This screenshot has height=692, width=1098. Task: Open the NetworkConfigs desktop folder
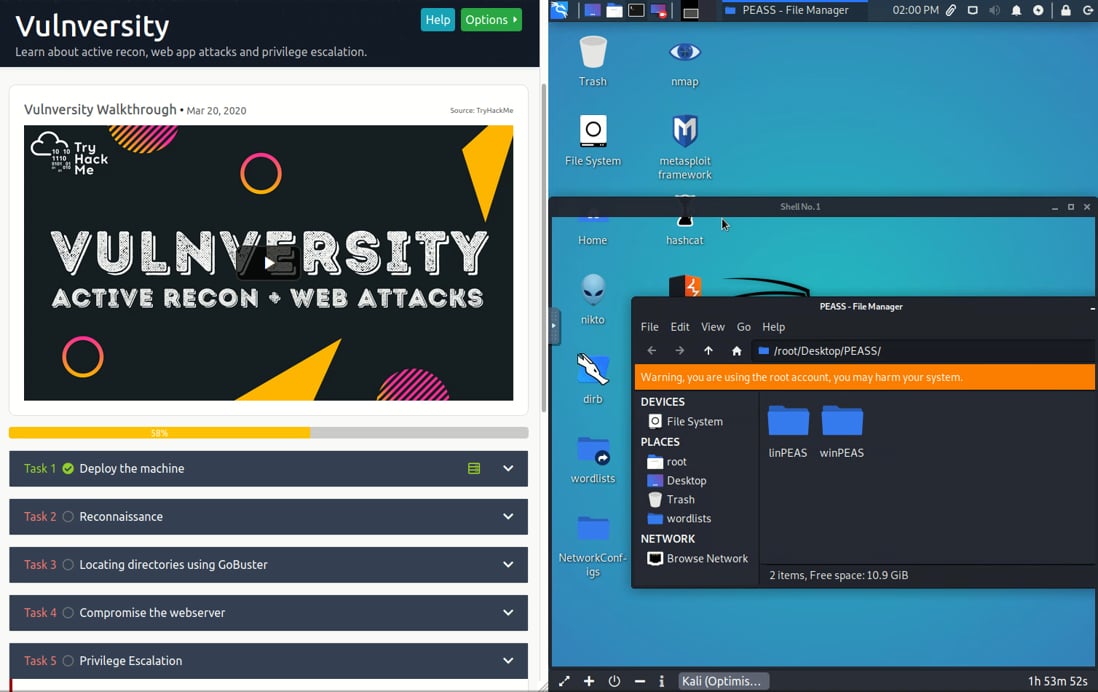tap(592, 546)
